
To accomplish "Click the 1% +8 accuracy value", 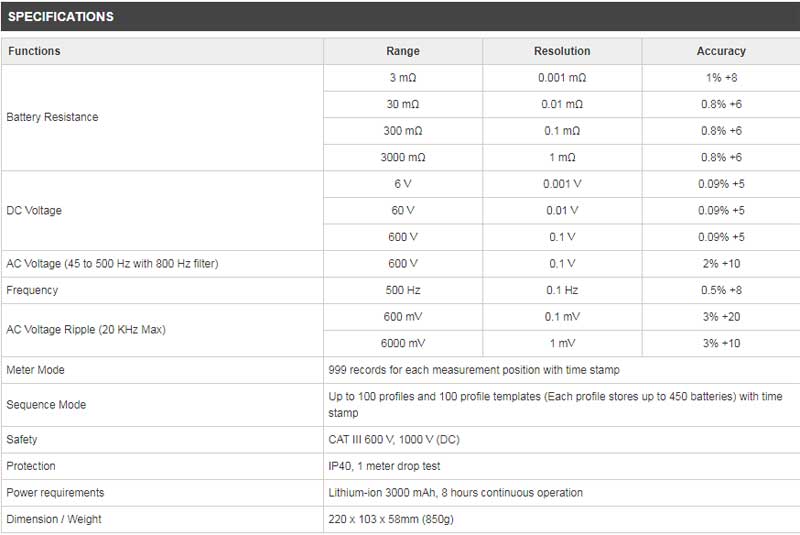I will pyautogui.click(x=721, y=78).
